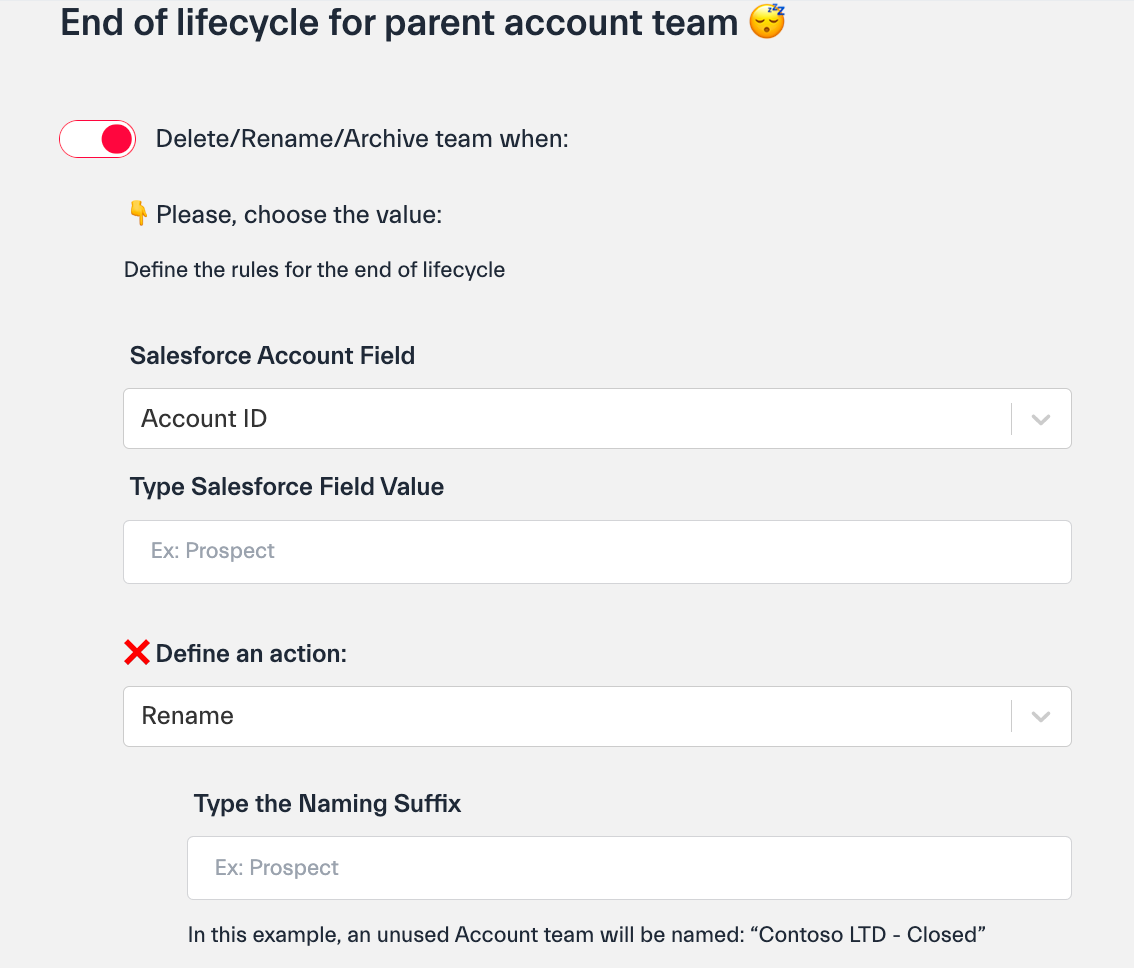The height and width of the screenshot is (968, 1134).
Task: Click the 'Salesforce Account Field' label
Action: pos(272,355)
